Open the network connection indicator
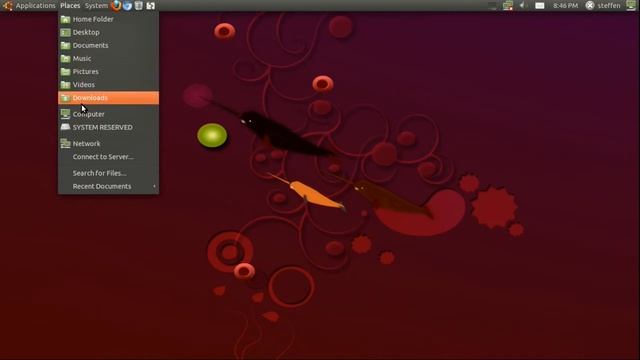This screenshot has width=640, height=360. [x=508, y=5]
